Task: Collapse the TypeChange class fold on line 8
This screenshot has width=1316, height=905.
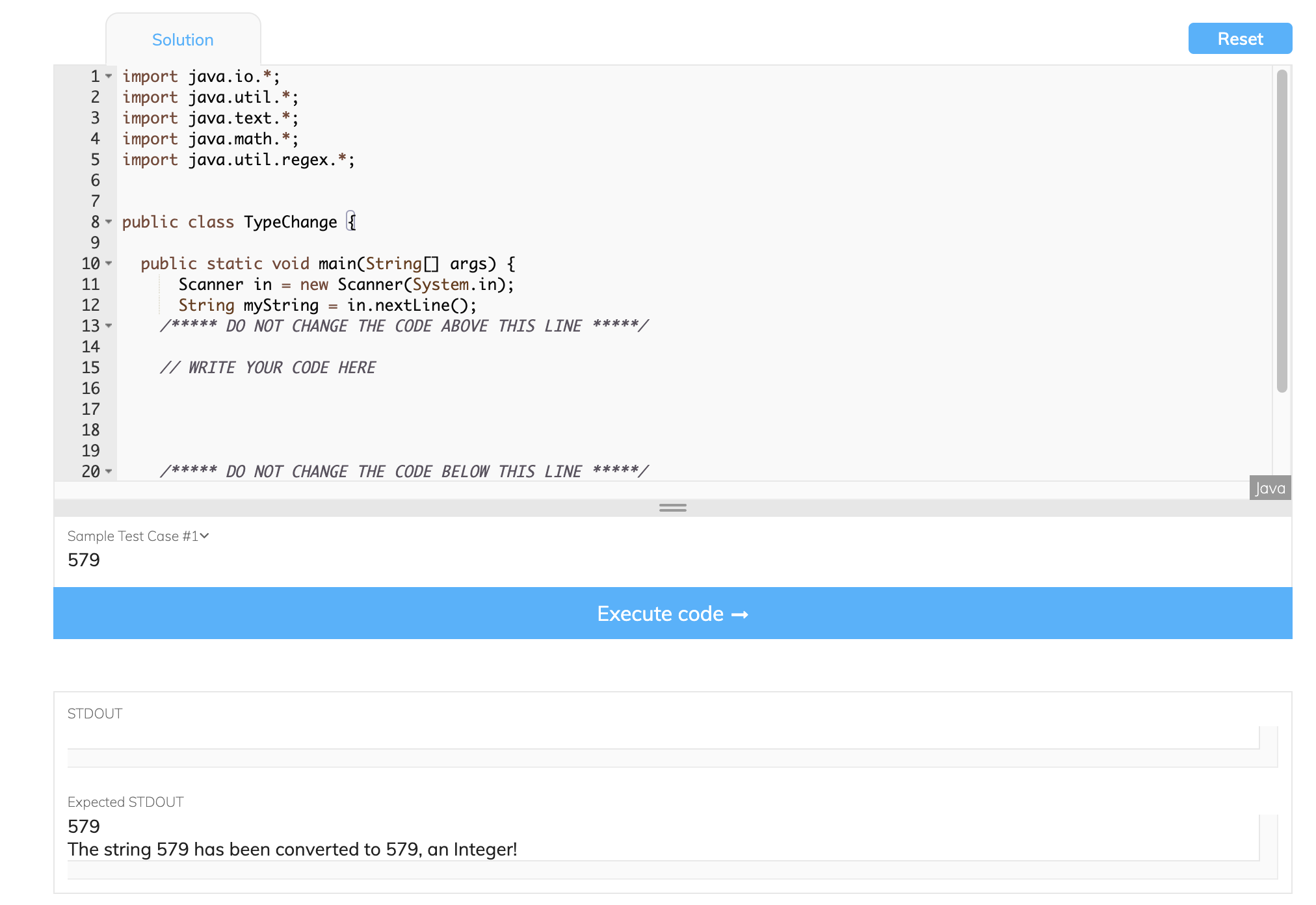Action: point(109,222)
